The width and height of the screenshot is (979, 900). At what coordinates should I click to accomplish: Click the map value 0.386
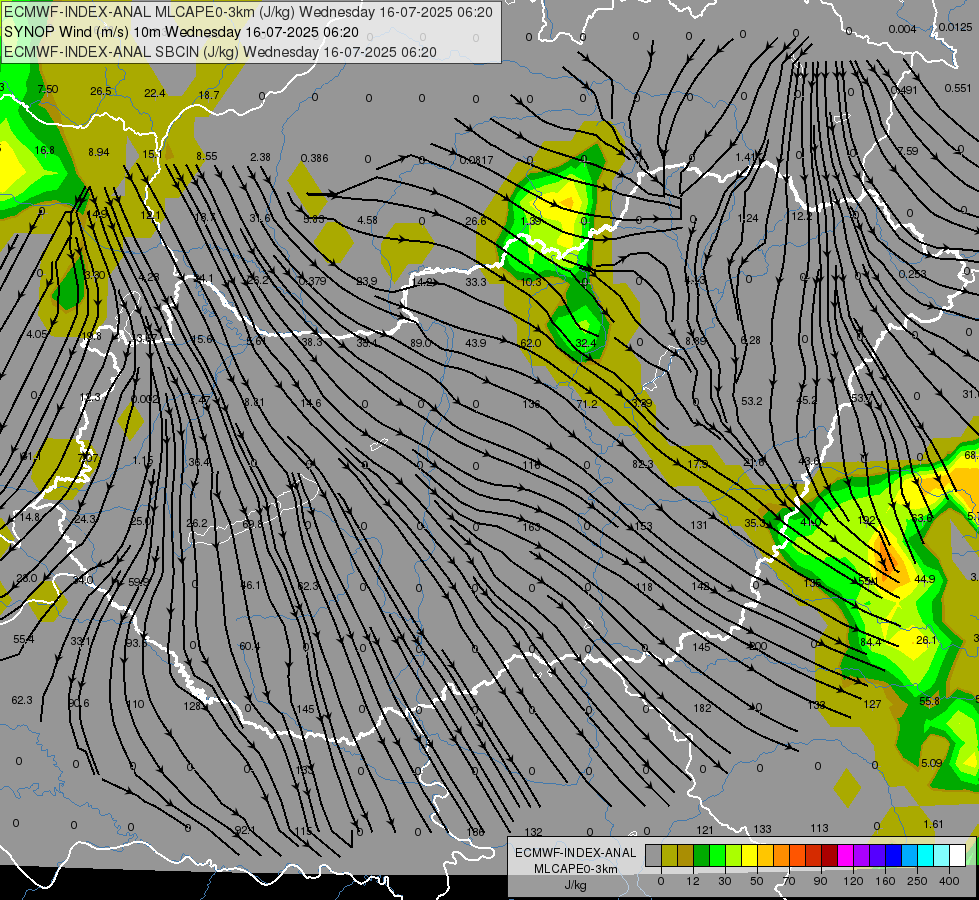(314, 158)
